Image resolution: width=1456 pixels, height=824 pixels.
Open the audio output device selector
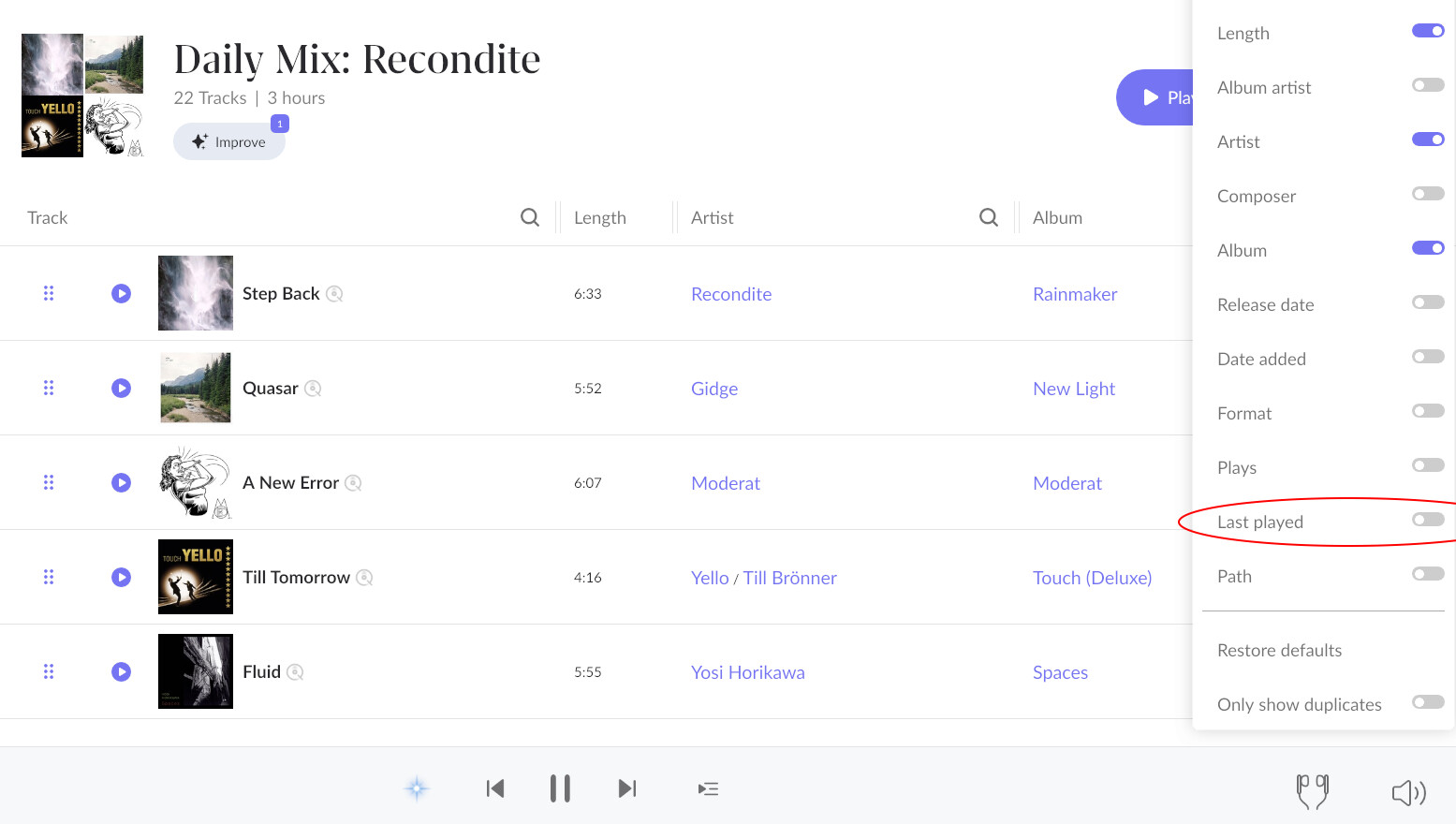pyautogui.click(x=1312, y=791)
